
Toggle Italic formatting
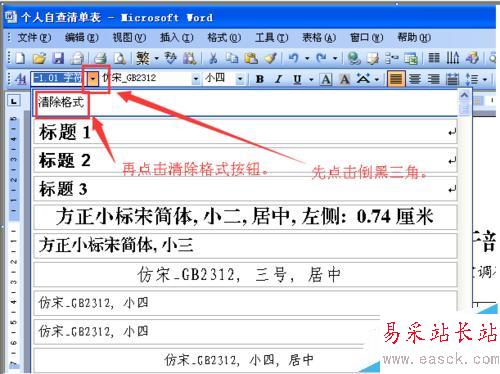pyautogui.click(x=279, y=79)
